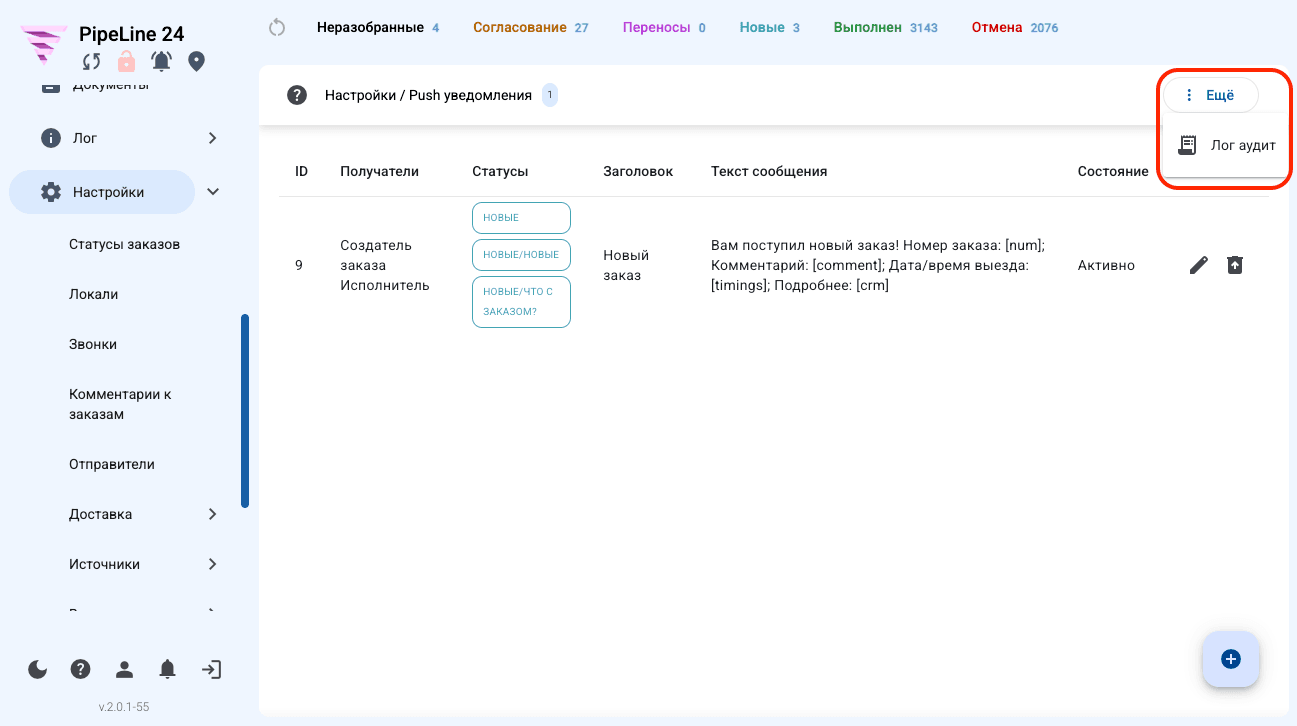Go to Статусы заказов settings
1297x726 pixels.
tap(125, 244)
